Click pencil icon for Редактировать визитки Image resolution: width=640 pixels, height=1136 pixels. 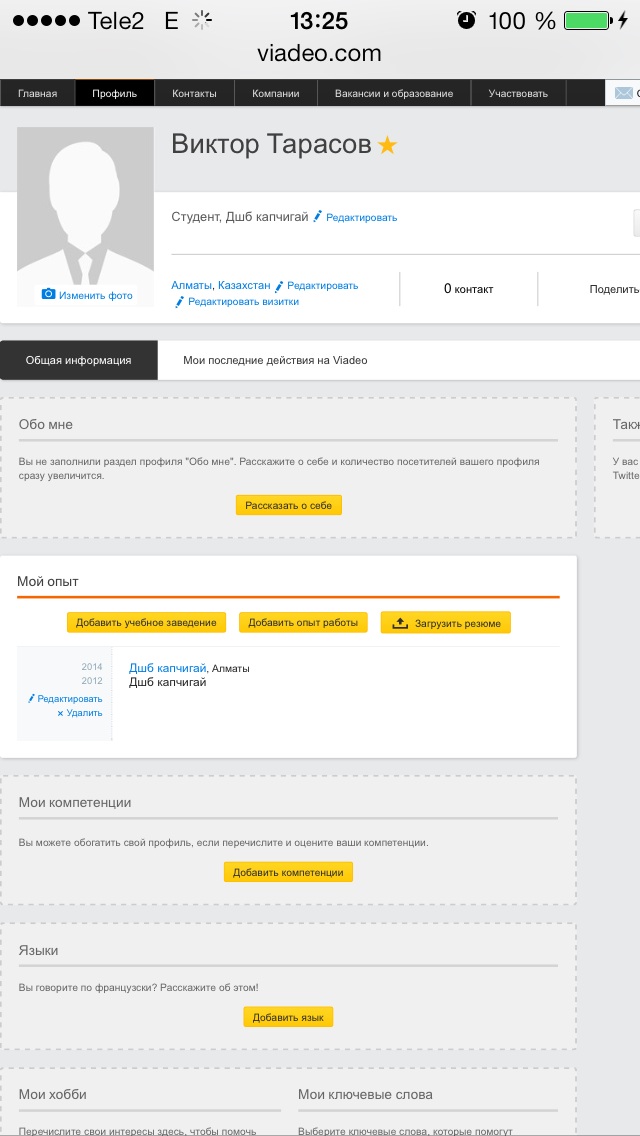[x=180, y=301]
